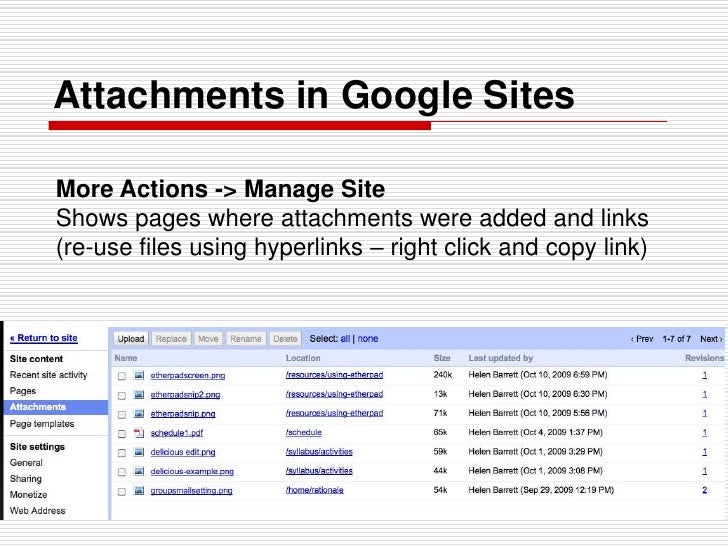Viewport: 728px width, 546px height.
Task: Tick the groupsmailsetting.png checkbox
Action: 122,491
